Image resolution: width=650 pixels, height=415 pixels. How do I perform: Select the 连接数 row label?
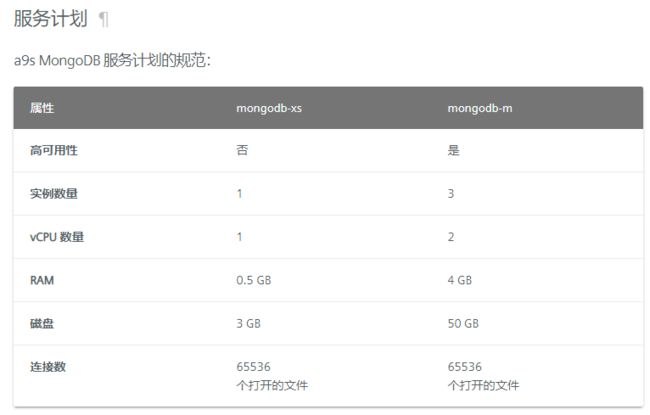(48, 366)
